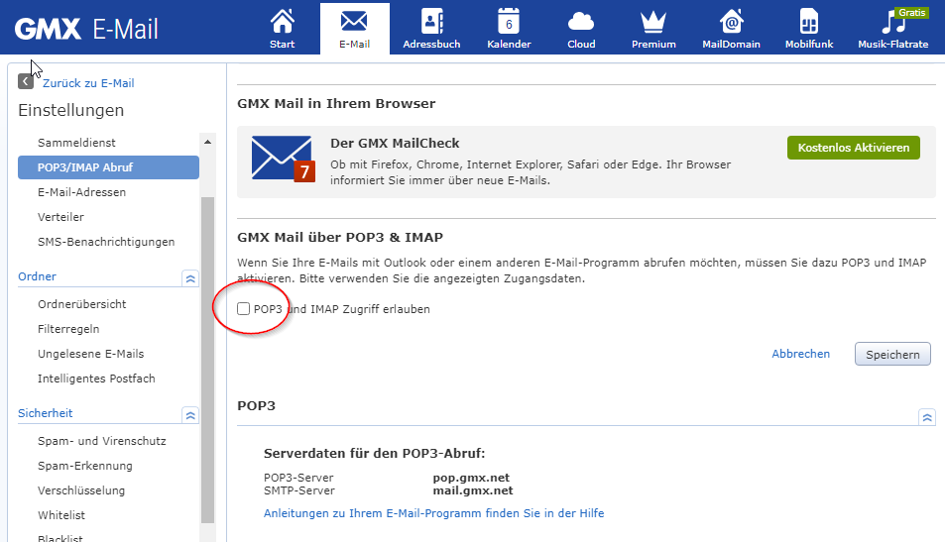
Task: Click the Der GMX MailCheck title
Action: point(395,143)
